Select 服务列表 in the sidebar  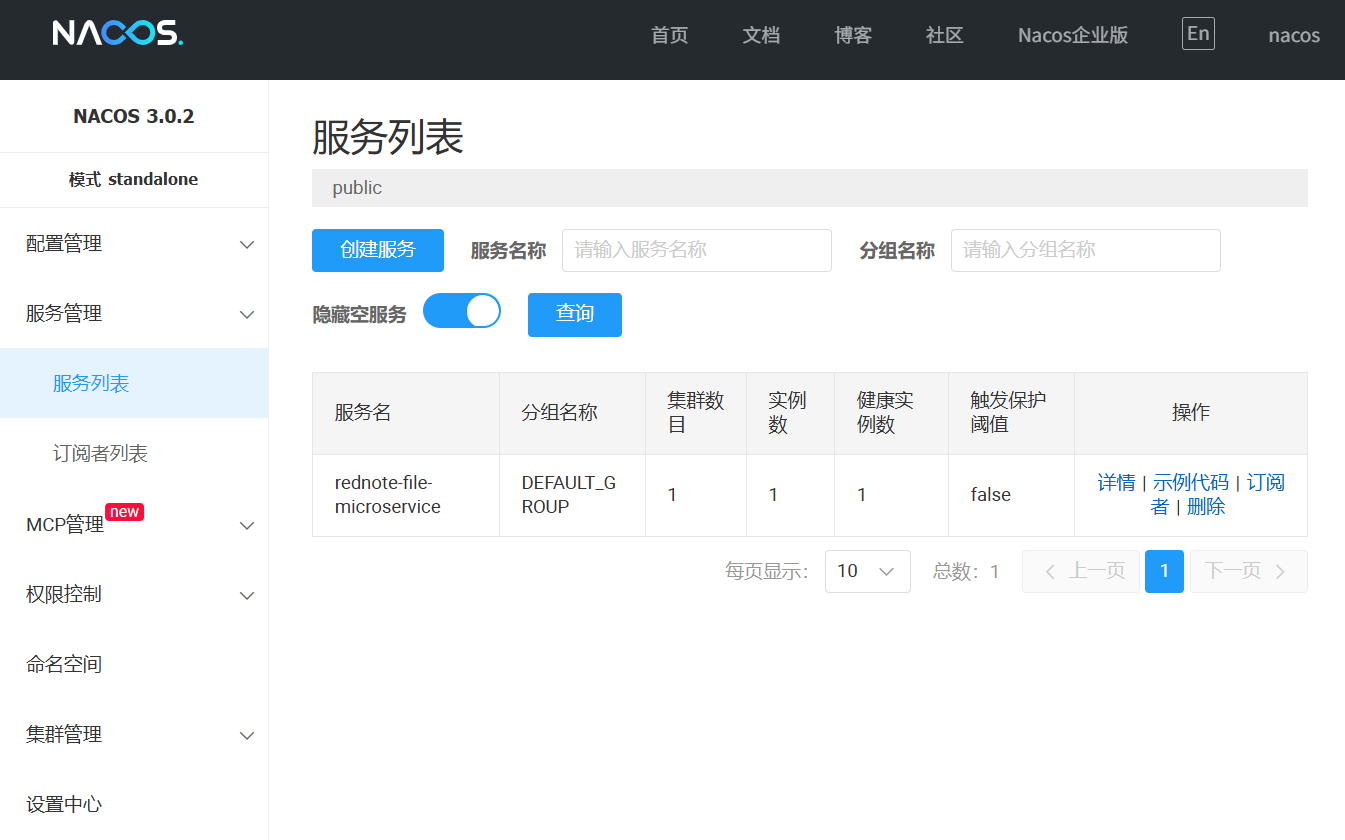[x=134, y=383]
